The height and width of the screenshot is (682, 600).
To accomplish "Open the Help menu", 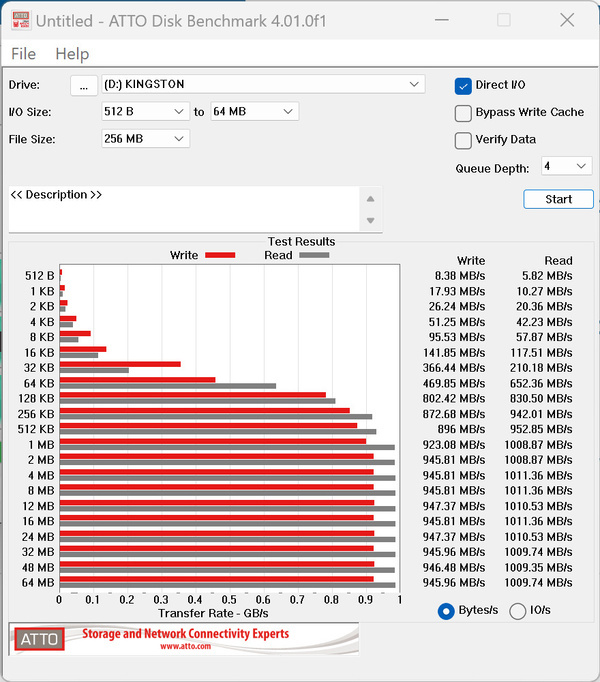I will coord(72,54).
